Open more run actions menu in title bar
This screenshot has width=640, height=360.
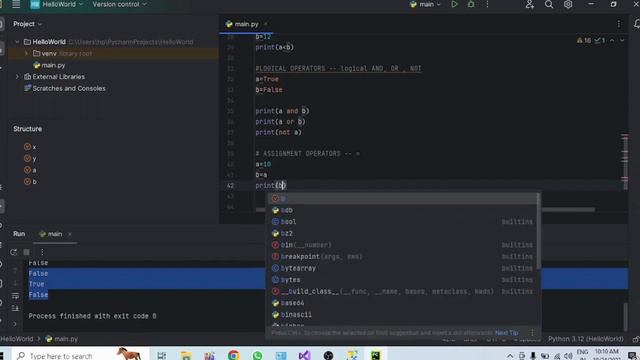point(487,4)
